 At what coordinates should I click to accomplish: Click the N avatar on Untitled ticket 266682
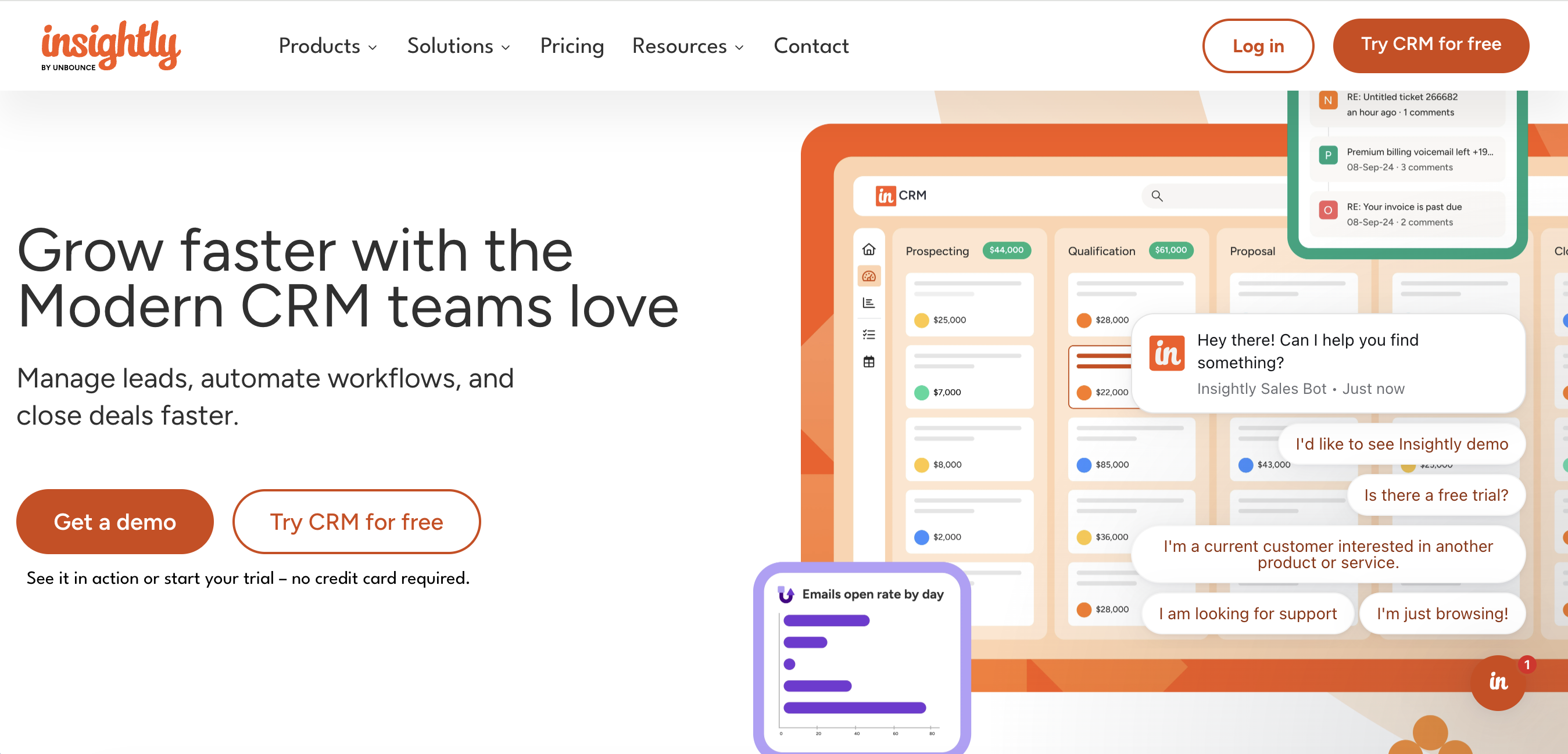1327,100
